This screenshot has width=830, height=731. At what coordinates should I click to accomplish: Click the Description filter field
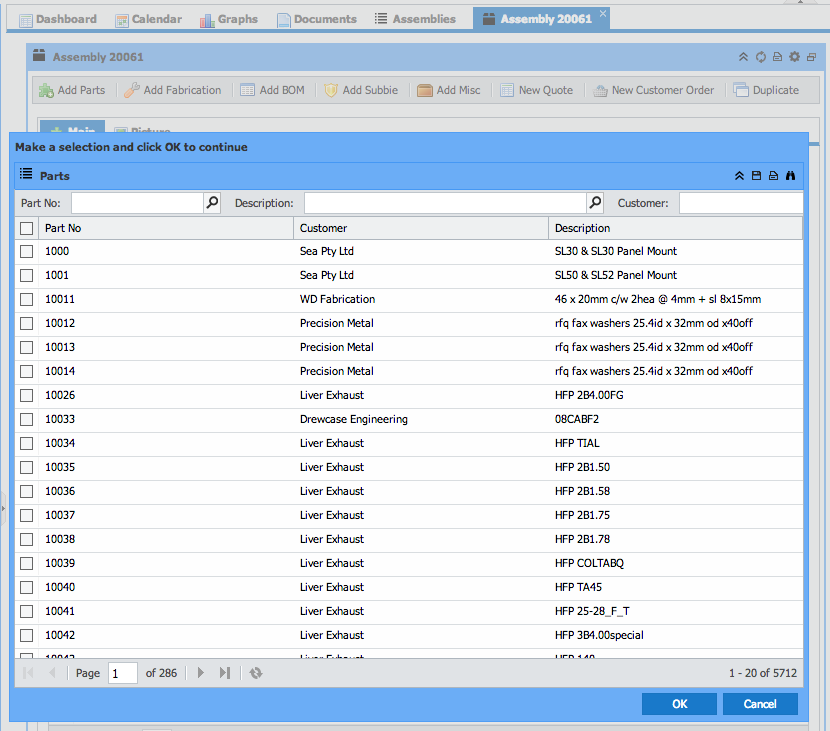coord(446,203)
